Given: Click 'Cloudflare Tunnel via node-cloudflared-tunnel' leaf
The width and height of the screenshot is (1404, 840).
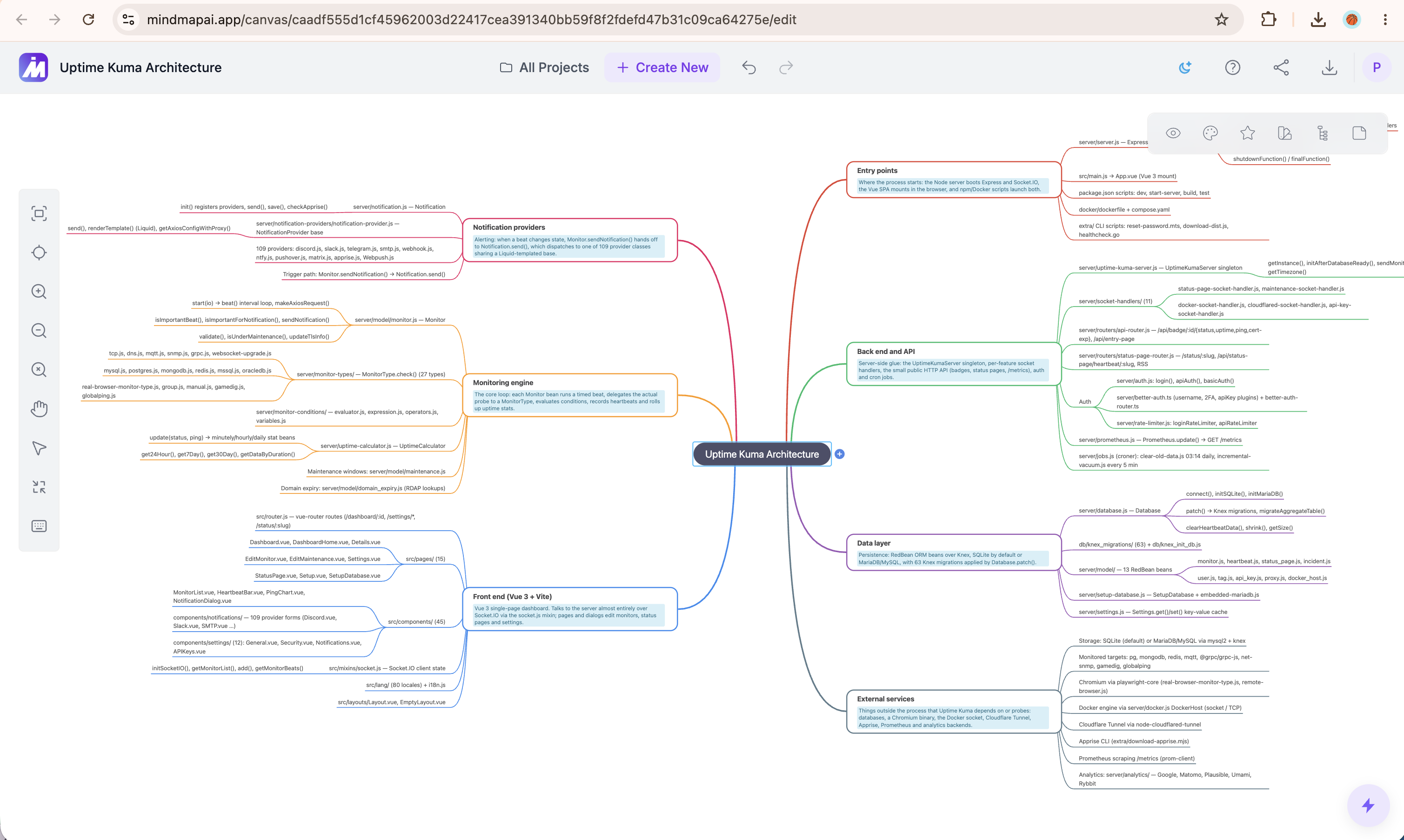Looking at the screenshot, I should point(1139,725).
